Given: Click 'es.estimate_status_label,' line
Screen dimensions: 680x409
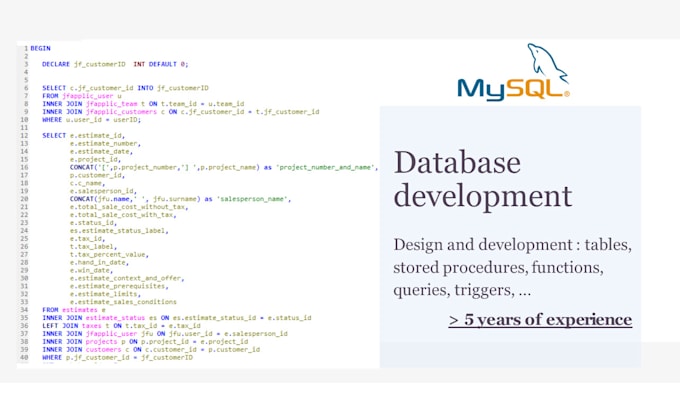Looking at the screenshot, I should [119, 231].
